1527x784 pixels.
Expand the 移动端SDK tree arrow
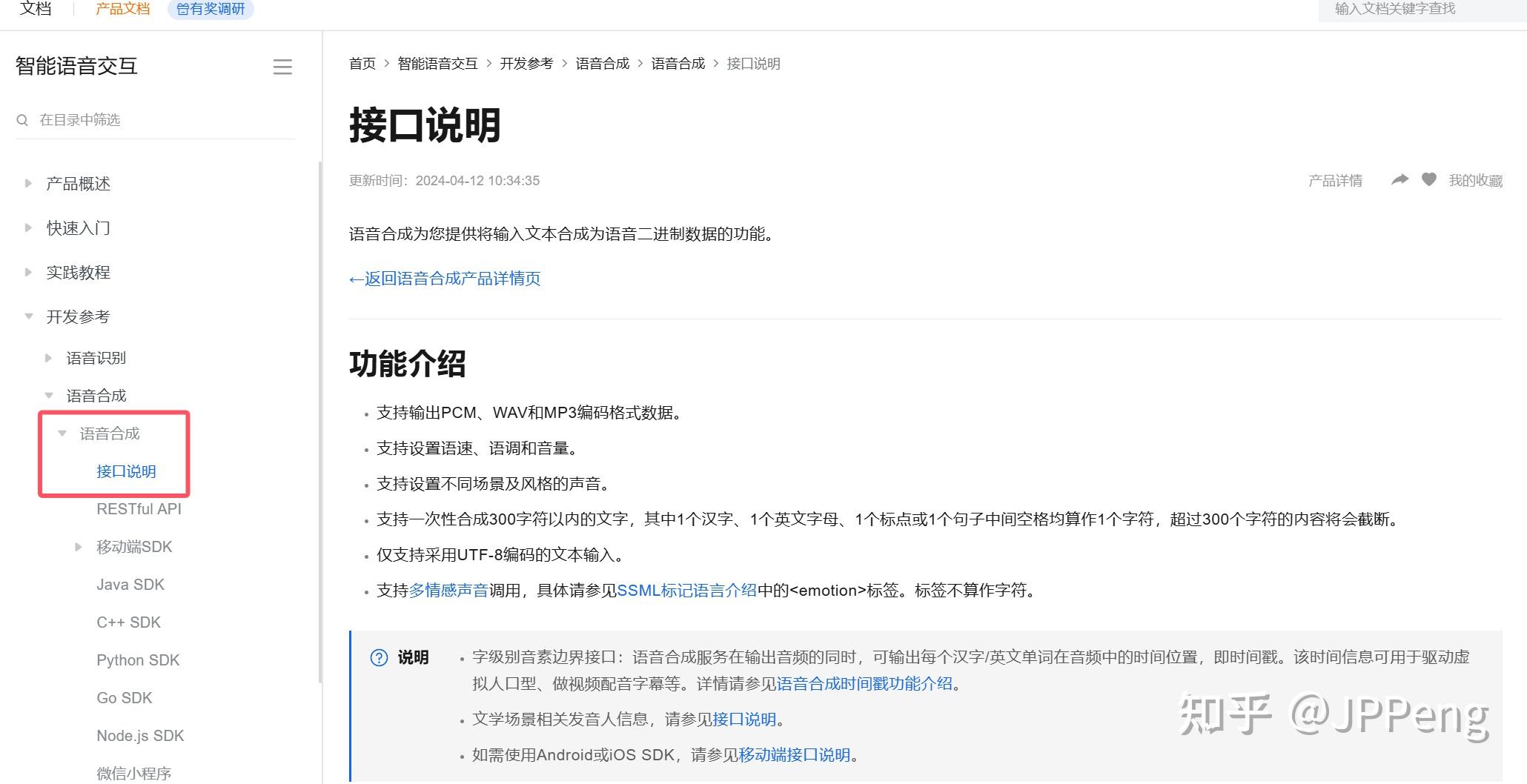tap(78, 547)
